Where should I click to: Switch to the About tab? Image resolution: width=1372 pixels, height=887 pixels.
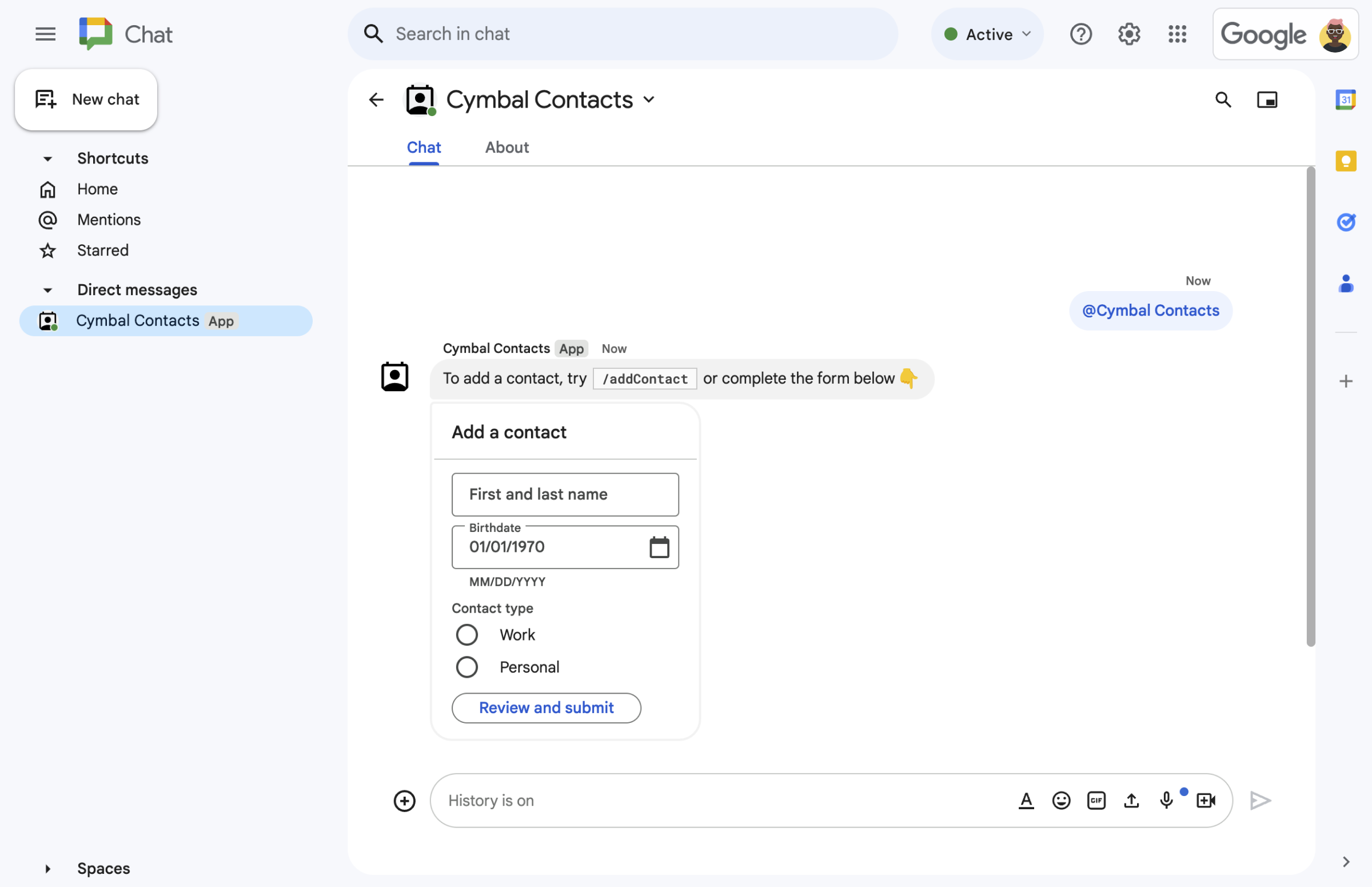tap(506, 146)
